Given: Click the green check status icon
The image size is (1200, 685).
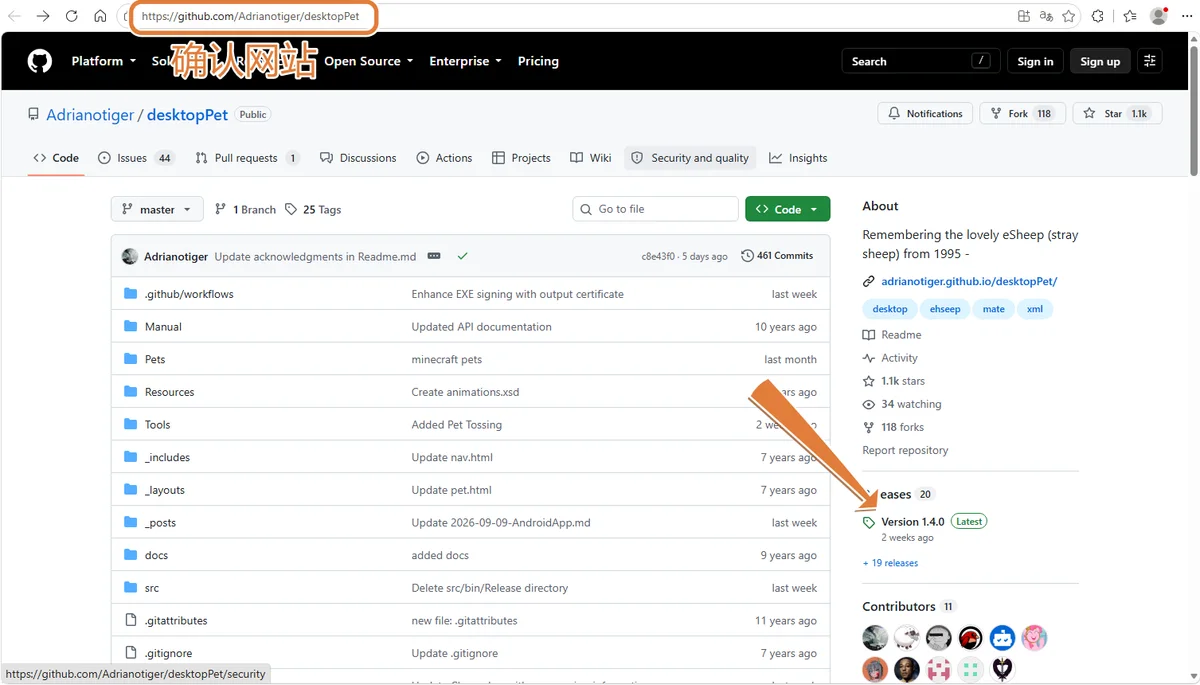Looking at the screenshot, I should [462, 256].
